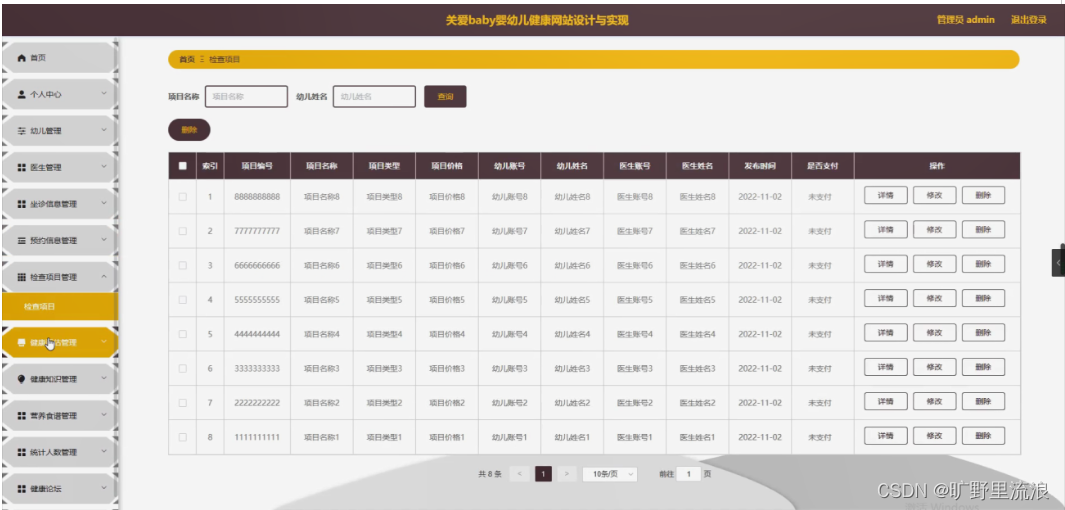The image size is (1065, 510).
Task: Click 删除 for 项目名称3 row
Action: pyautogui.click(x=983, y=367)
